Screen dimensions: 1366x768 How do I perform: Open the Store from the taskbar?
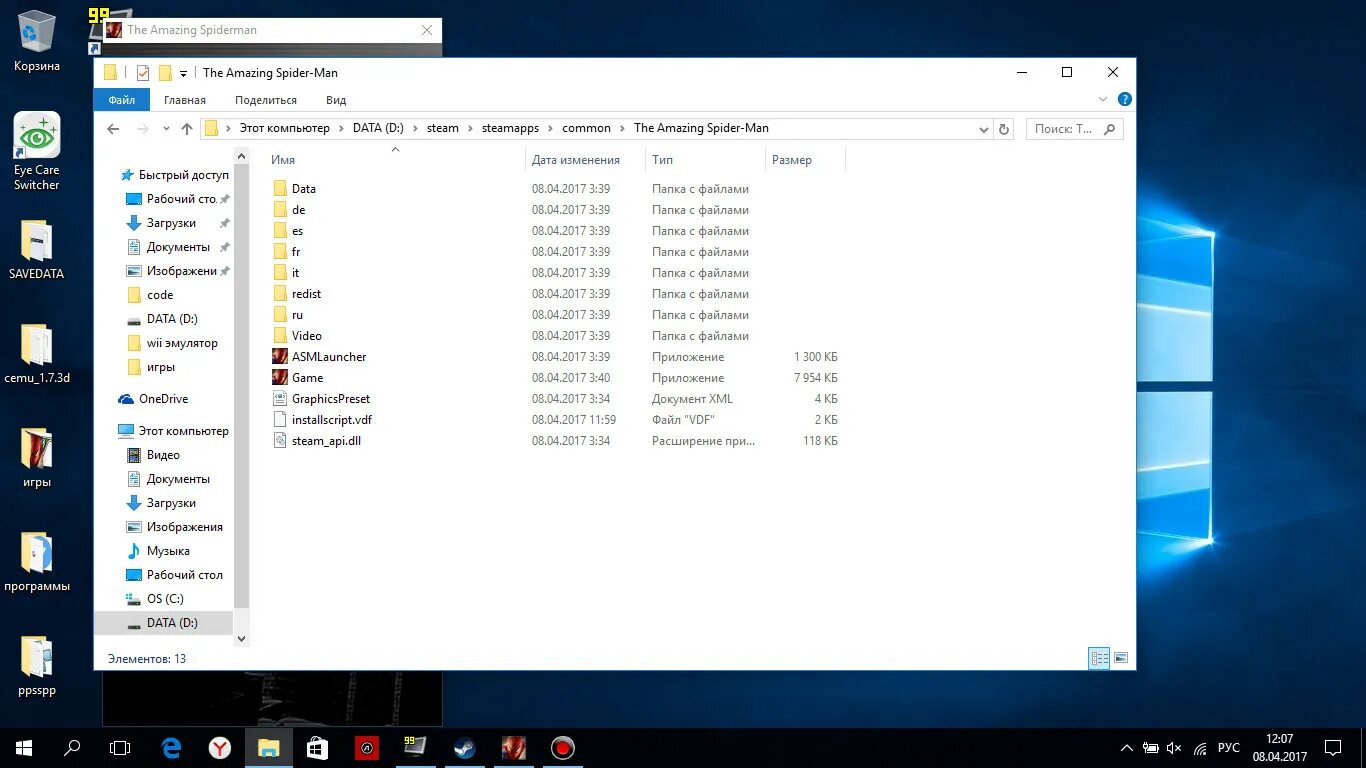click(318, 748)
